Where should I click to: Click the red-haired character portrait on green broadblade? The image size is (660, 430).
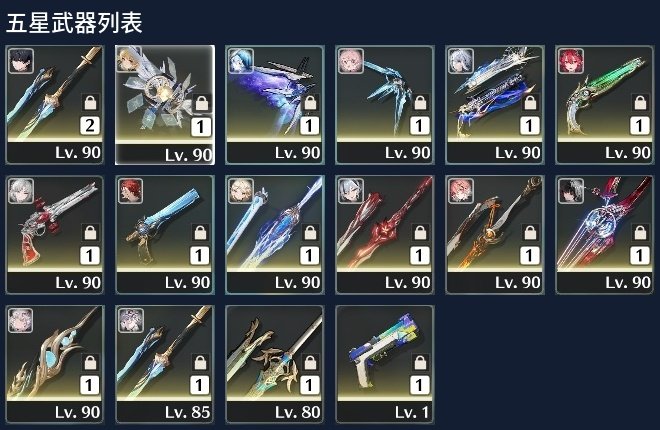click(x=571, y=61)
